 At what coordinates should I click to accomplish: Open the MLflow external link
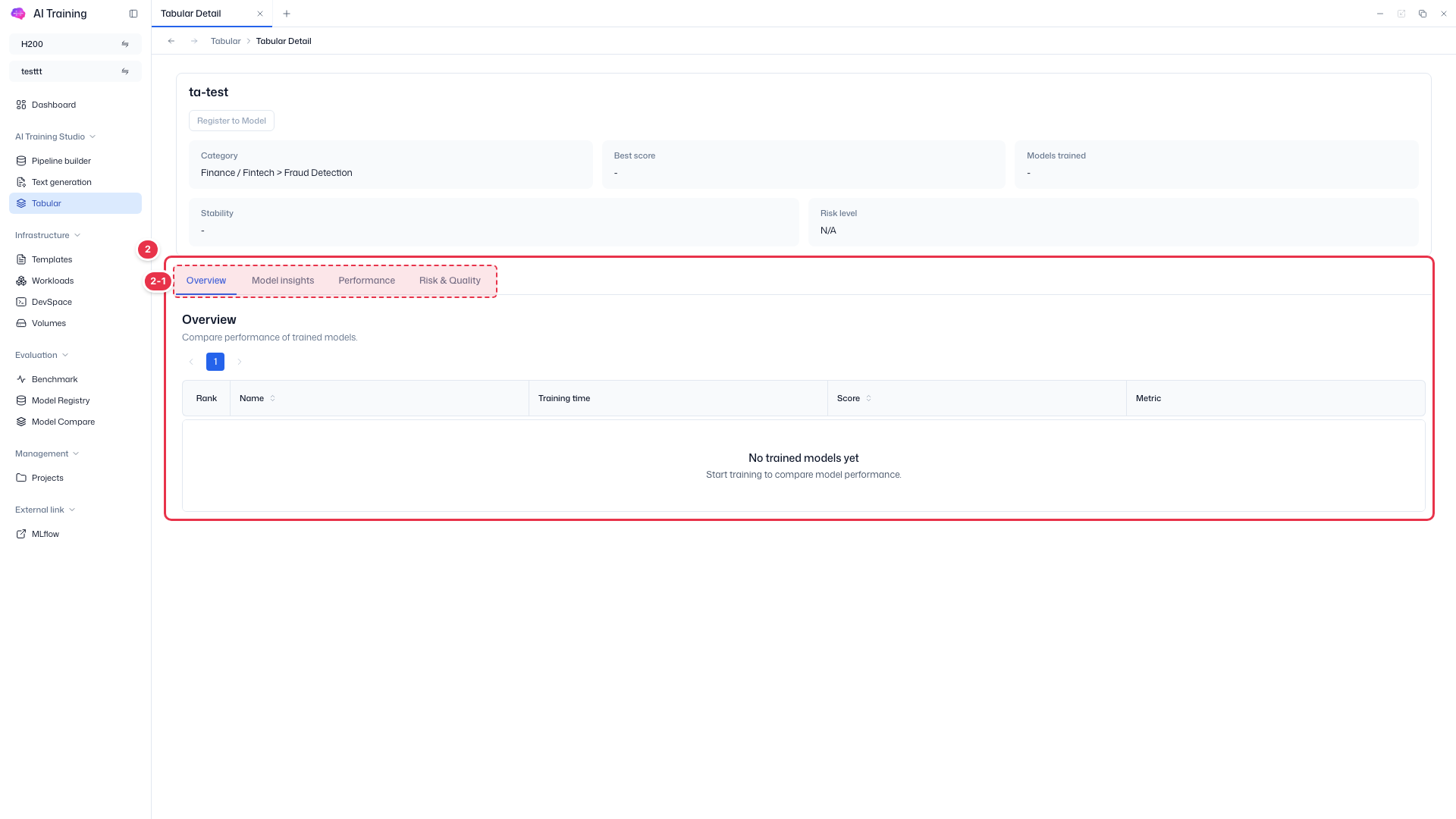click(75, 534)
